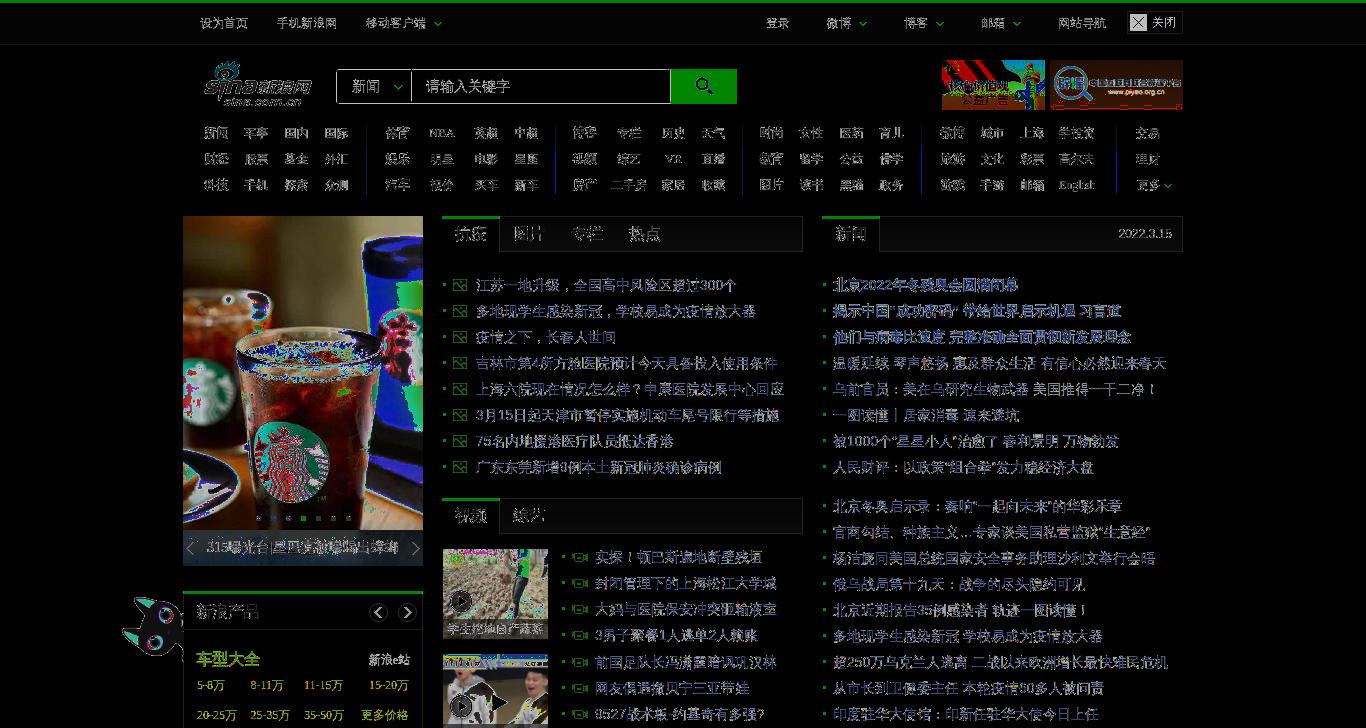Click video icon beside 3男子聚餐1人递单2人躺账
This screenshot has height=728, width=1366.
pyautogui.click(x=580, y=635)
